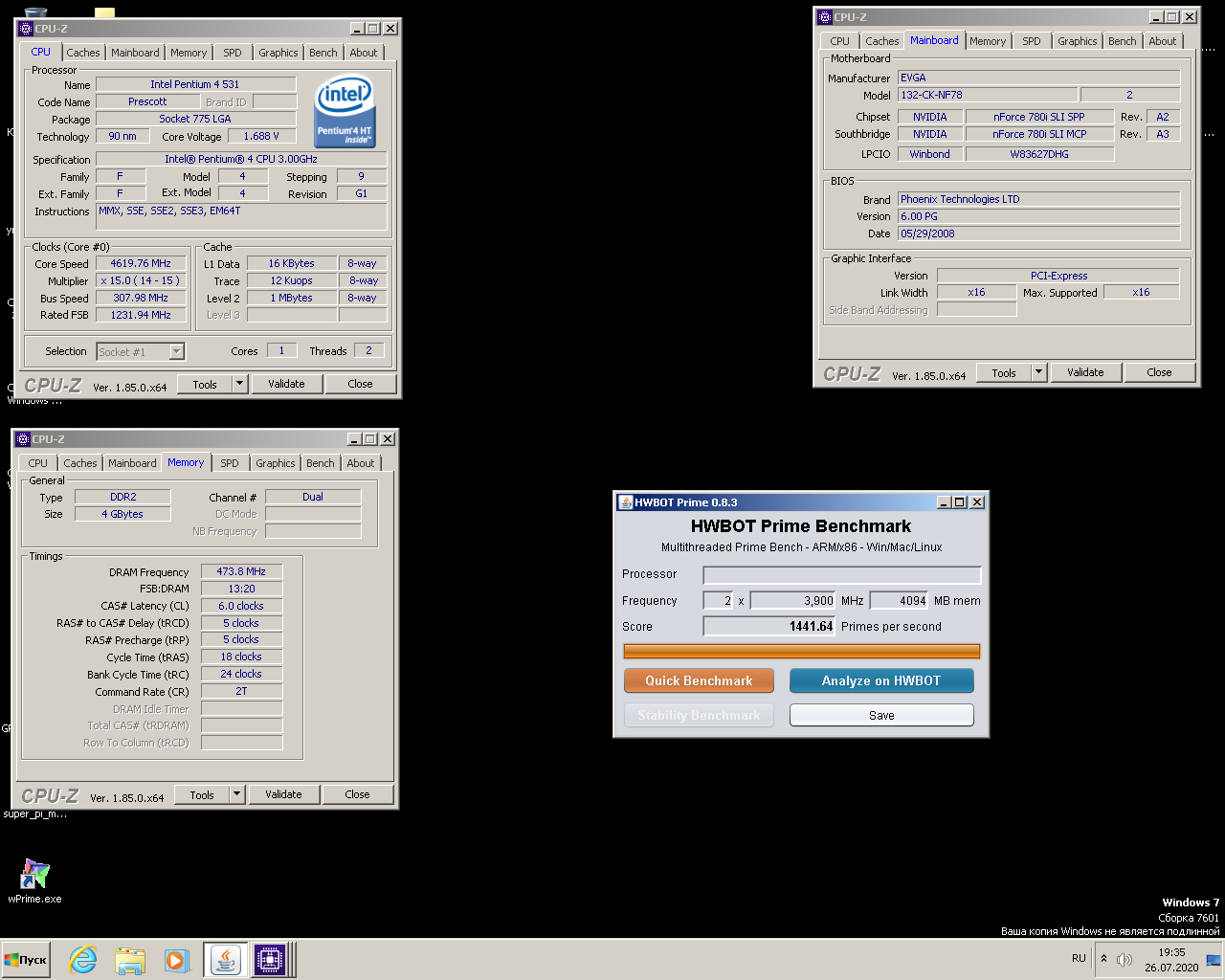Show hidden tray icons arrow
1225x980 pixels.
point(1103,959)
